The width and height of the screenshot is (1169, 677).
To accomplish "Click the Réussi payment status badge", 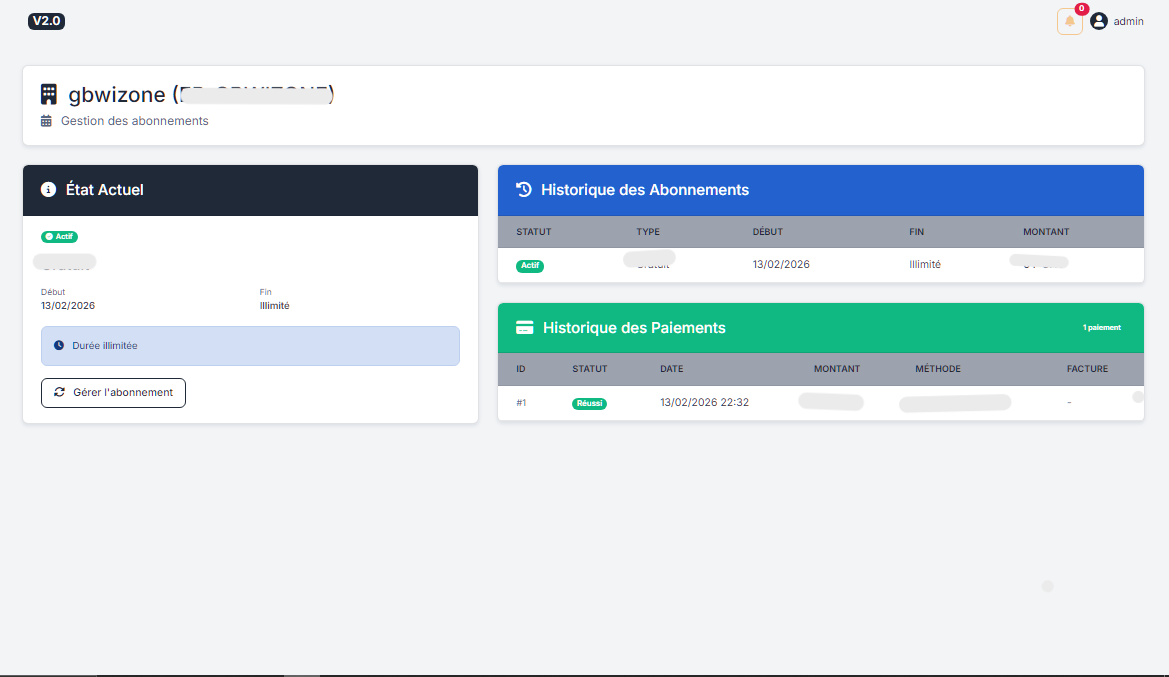I will click(x=589, y=403).
